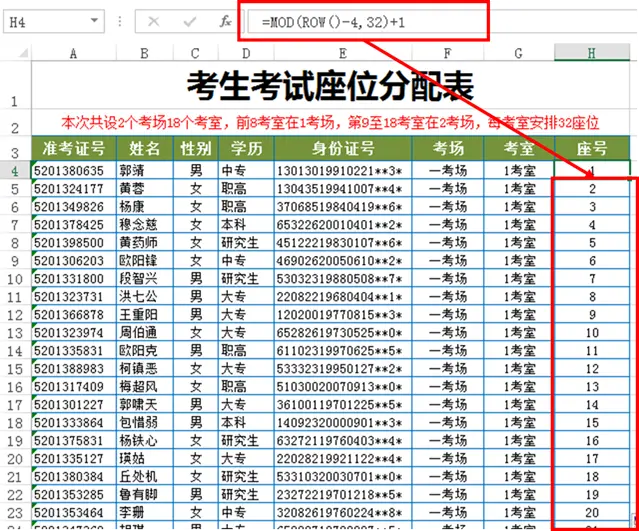Open the Name Box dropdown arrow

[94, 20]
